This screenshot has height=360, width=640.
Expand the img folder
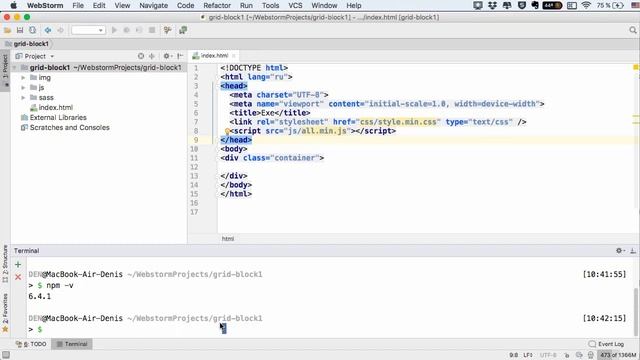pyautogui.click(x=23, y=78)
